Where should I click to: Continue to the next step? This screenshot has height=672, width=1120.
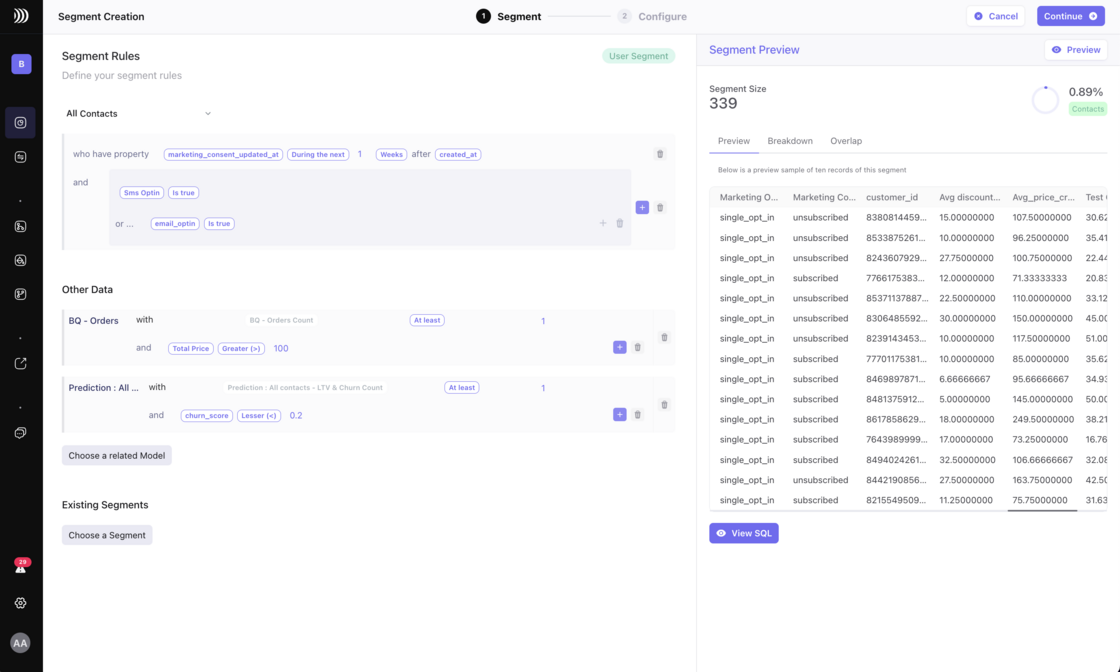coord(1071,16)
